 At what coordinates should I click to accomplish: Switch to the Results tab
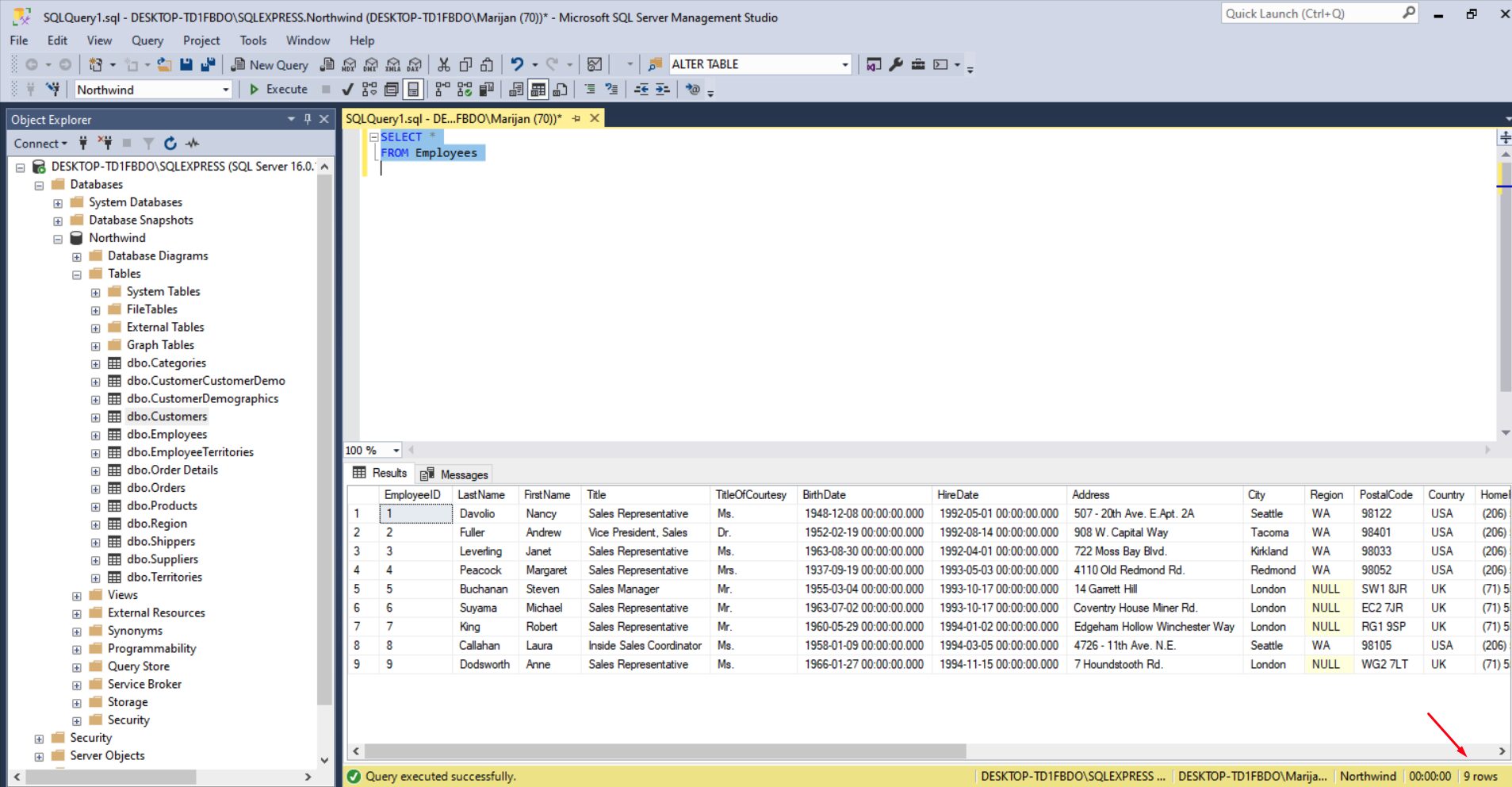click(x=380, y=473)
